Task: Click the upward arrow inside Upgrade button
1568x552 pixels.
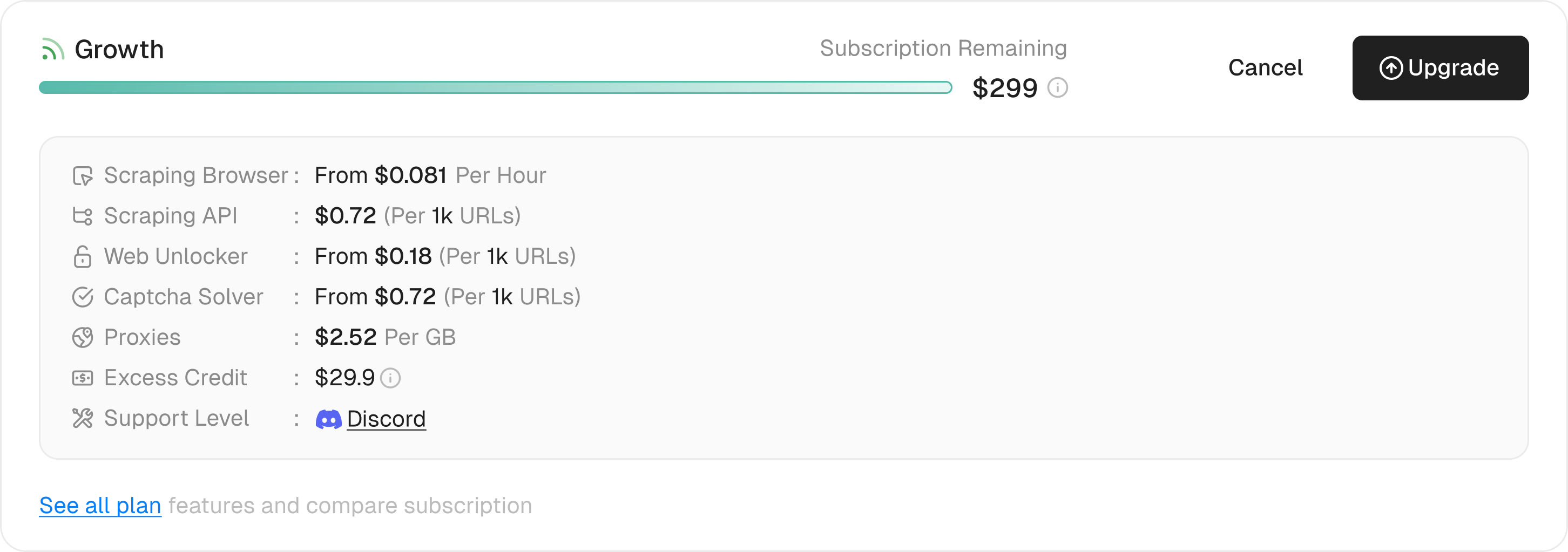Action: (1391, 67)
